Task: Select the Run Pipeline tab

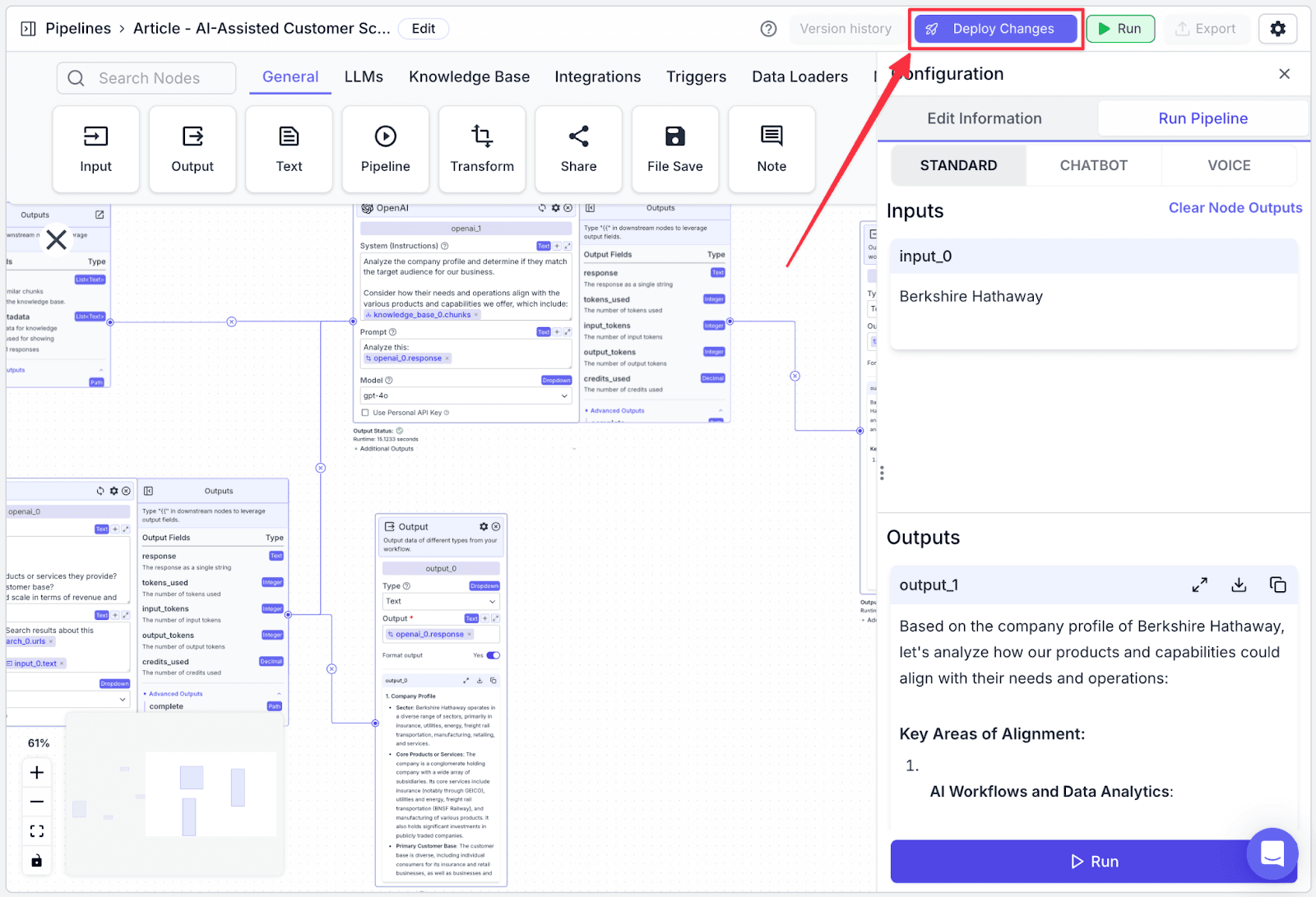Action: coord(1202,118)
